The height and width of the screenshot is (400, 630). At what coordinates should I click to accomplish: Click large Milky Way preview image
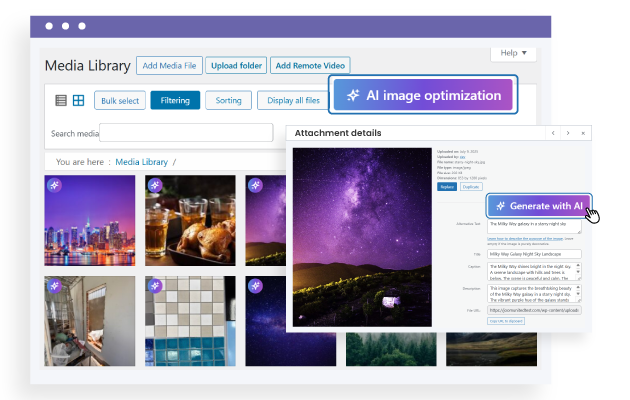[x=362, y=237]
